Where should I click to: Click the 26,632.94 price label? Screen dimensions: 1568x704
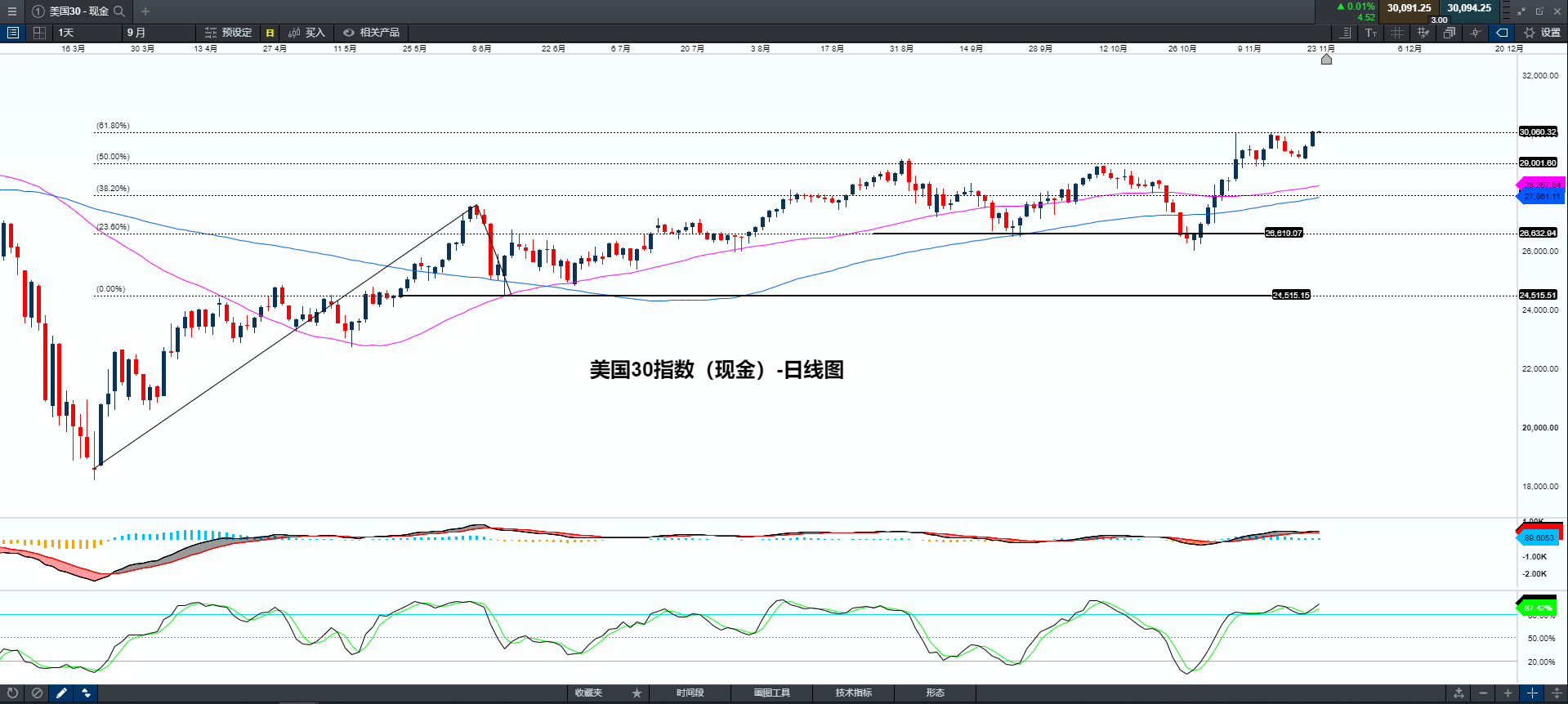point(1538,234)
